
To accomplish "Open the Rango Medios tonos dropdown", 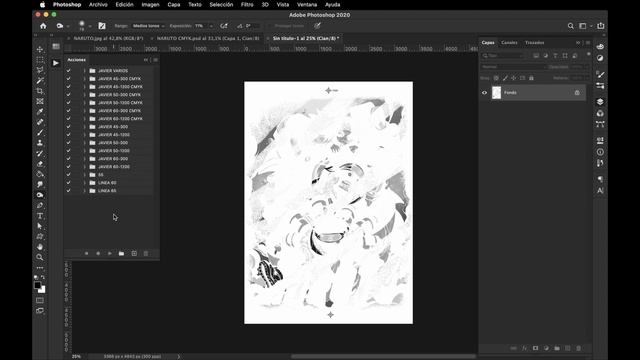I will 148,26.
